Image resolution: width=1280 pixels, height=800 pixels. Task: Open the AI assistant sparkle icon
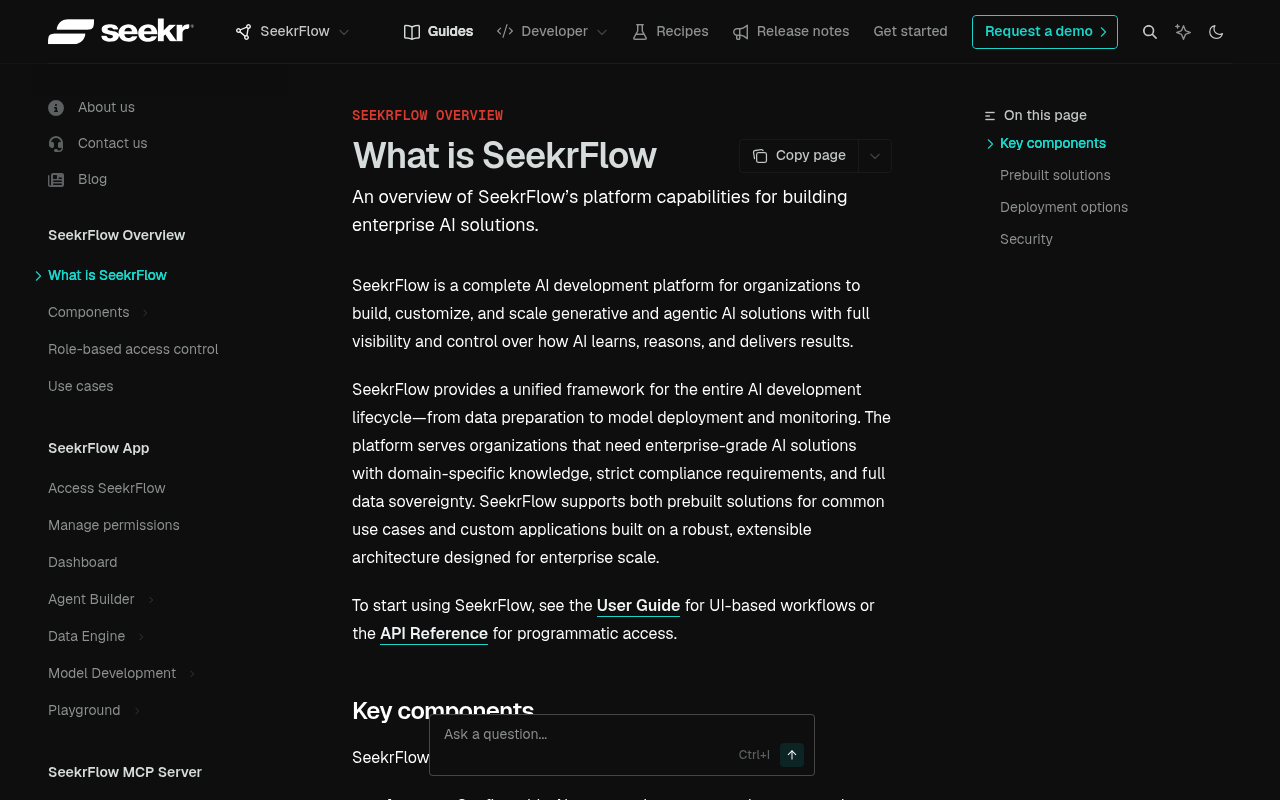1183,32
